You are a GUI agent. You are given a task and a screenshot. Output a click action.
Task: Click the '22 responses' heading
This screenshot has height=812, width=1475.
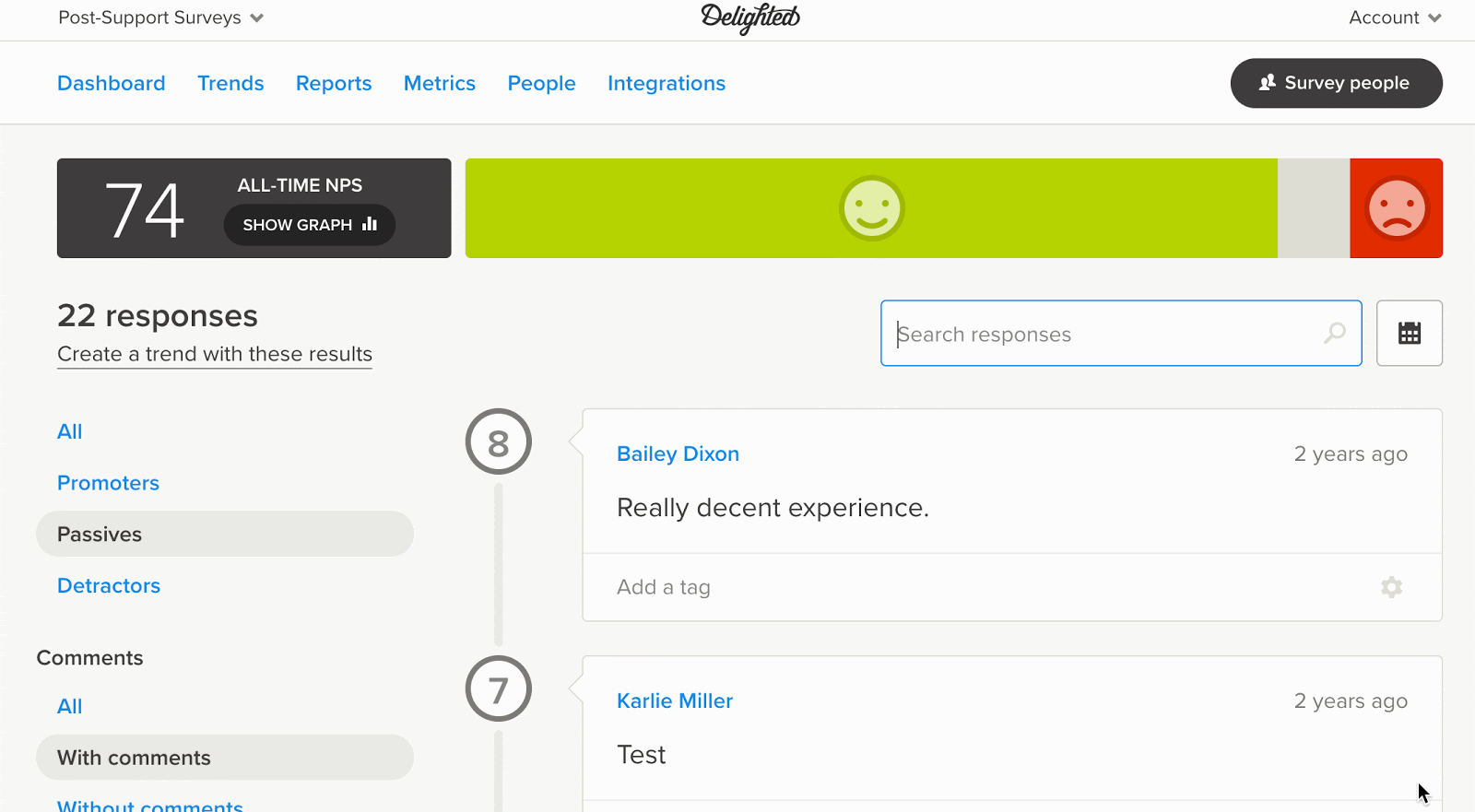[158, 315]
